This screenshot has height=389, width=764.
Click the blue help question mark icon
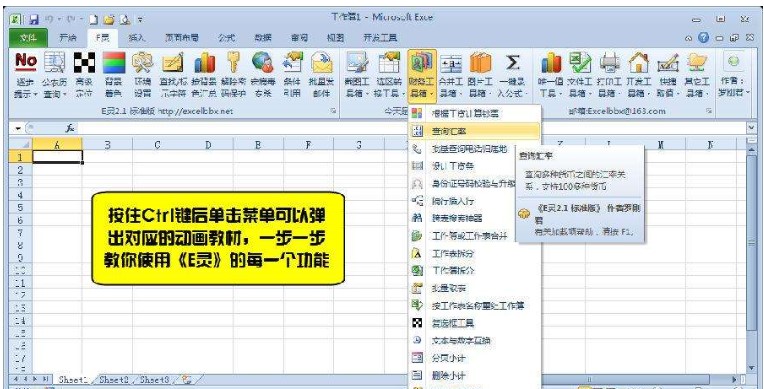click(703, 38)
